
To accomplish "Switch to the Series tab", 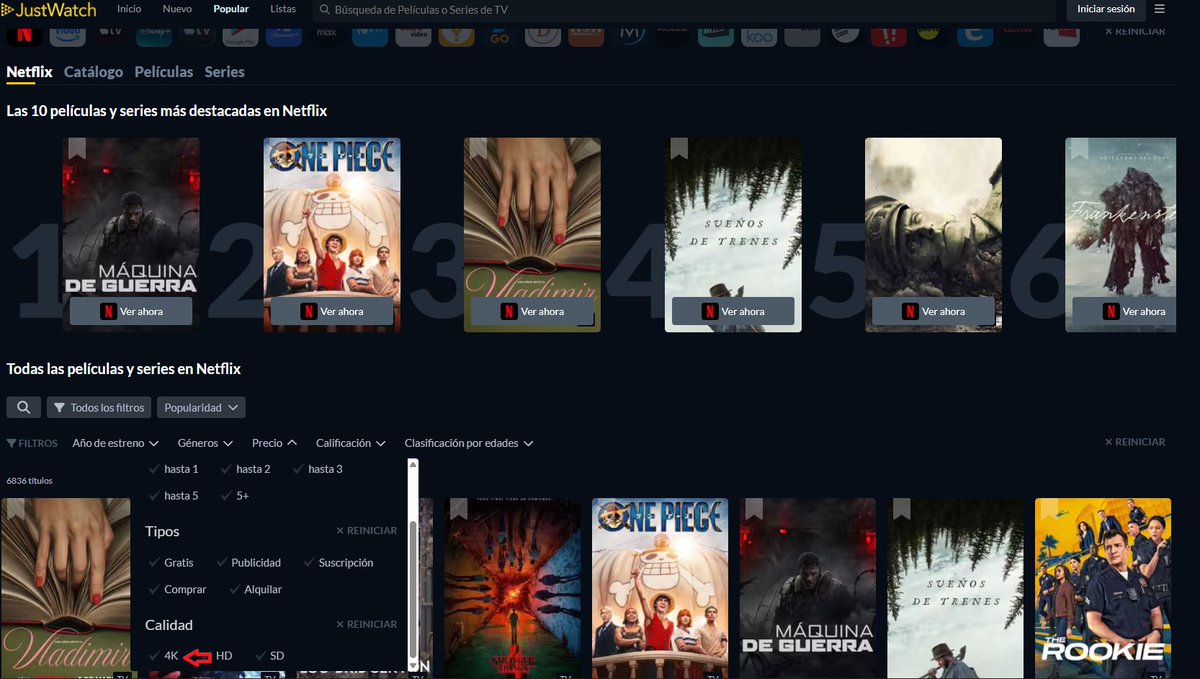I will pyautogui.click(x=224, y=72).
